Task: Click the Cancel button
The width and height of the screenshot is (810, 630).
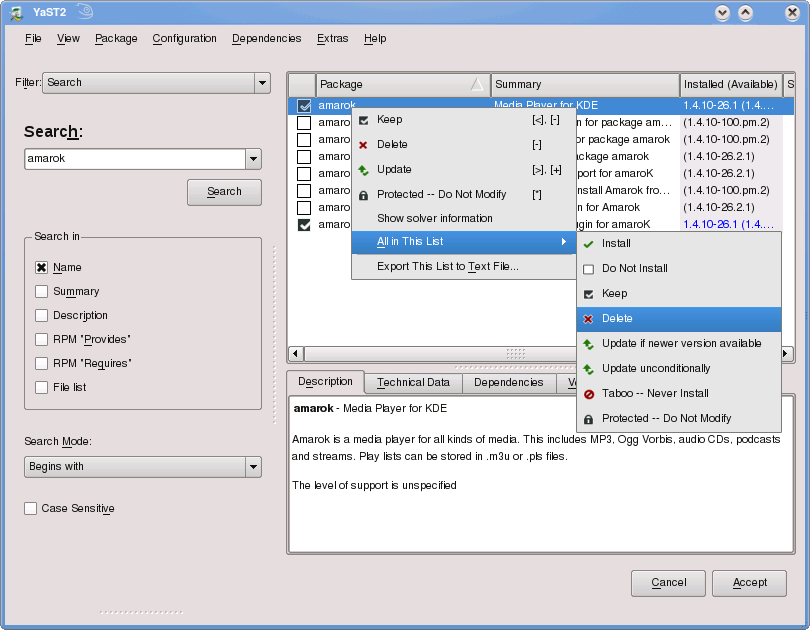Action: pyautogui.click(x=668, y=583)
